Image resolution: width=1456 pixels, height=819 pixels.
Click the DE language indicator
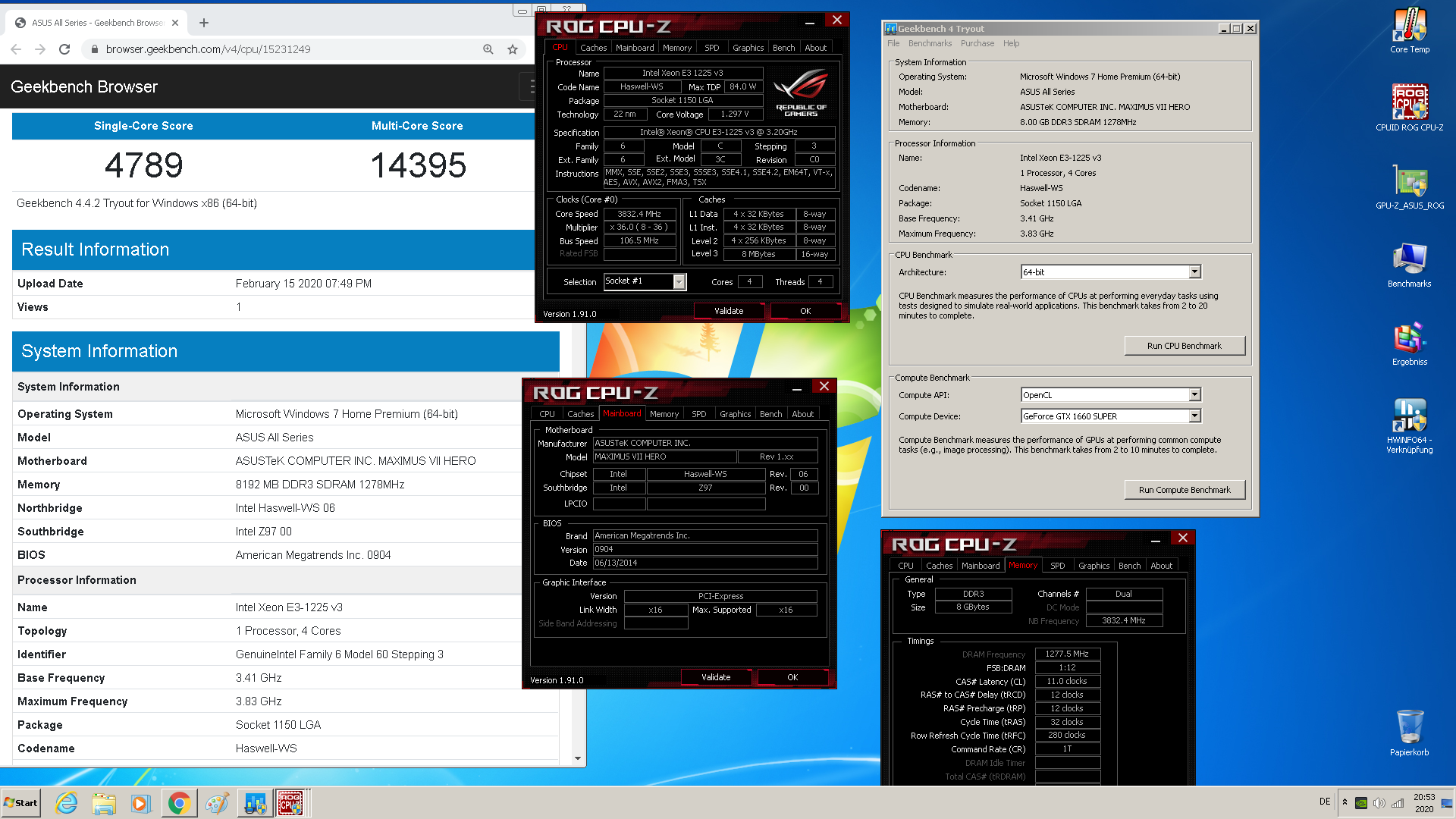click(x=1325, y=802)
